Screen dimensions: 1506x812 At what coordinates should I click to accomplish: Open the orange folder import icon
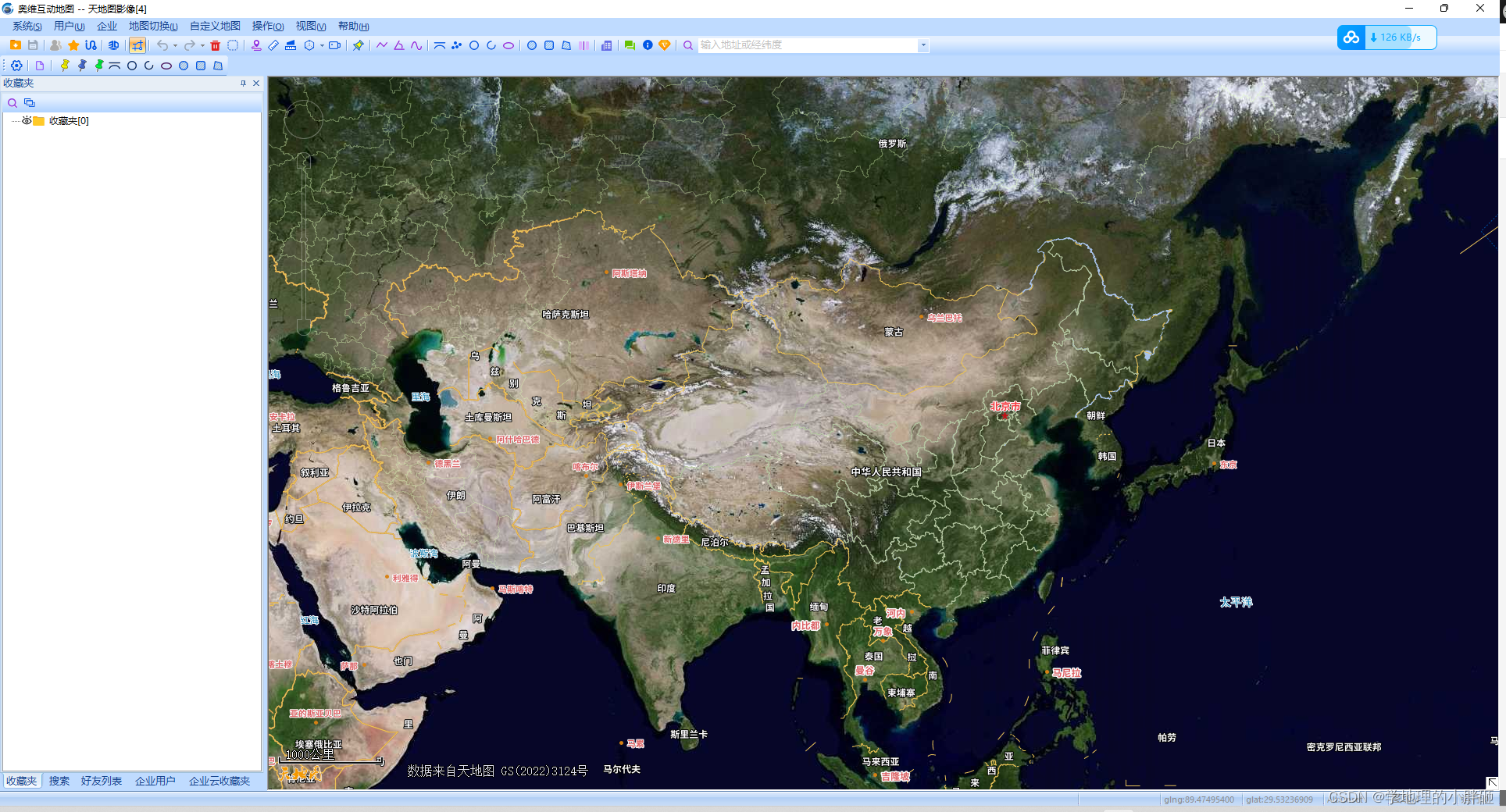tap(15, 45)
